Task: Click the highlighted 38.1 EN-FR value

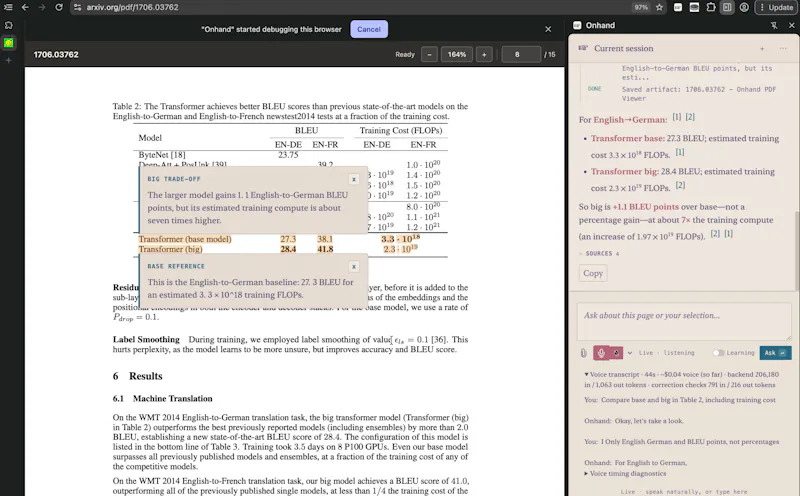Action: 325,239
